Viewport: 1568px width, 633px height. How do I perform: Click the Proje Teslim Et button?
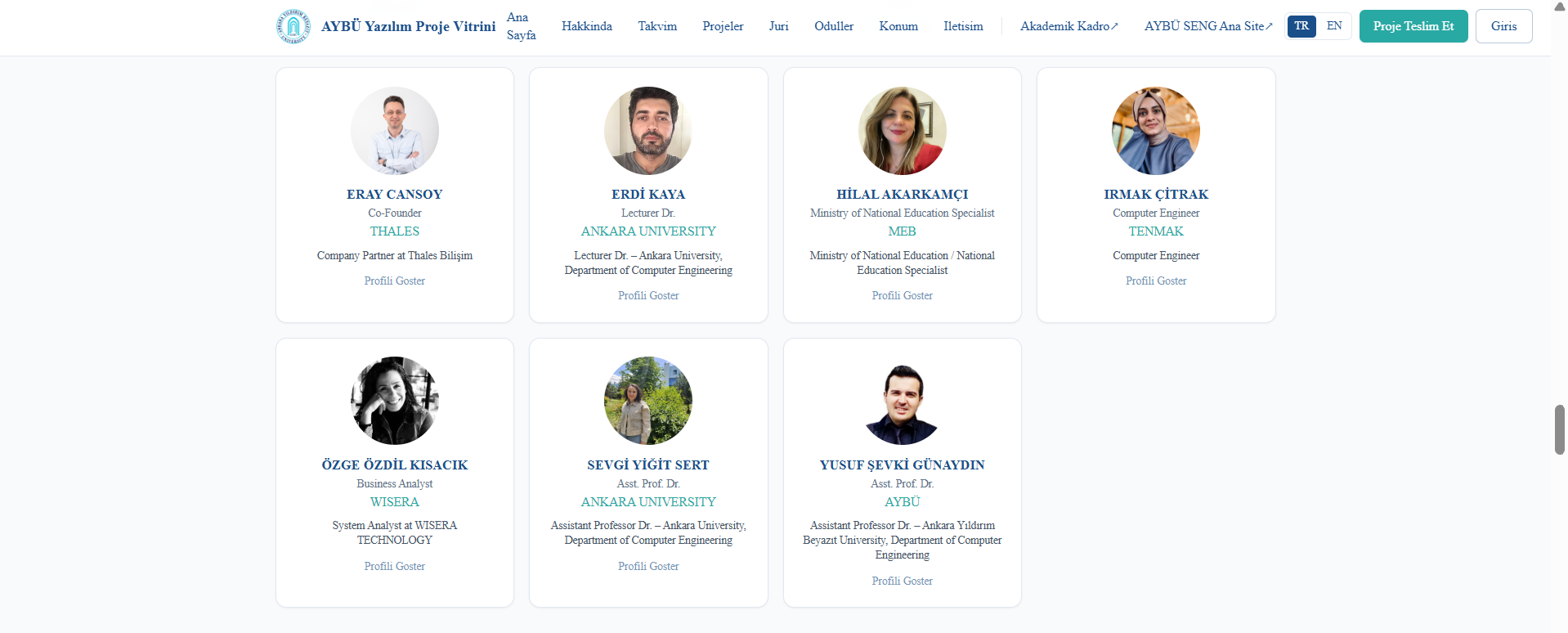click(x=1413, y=26)
